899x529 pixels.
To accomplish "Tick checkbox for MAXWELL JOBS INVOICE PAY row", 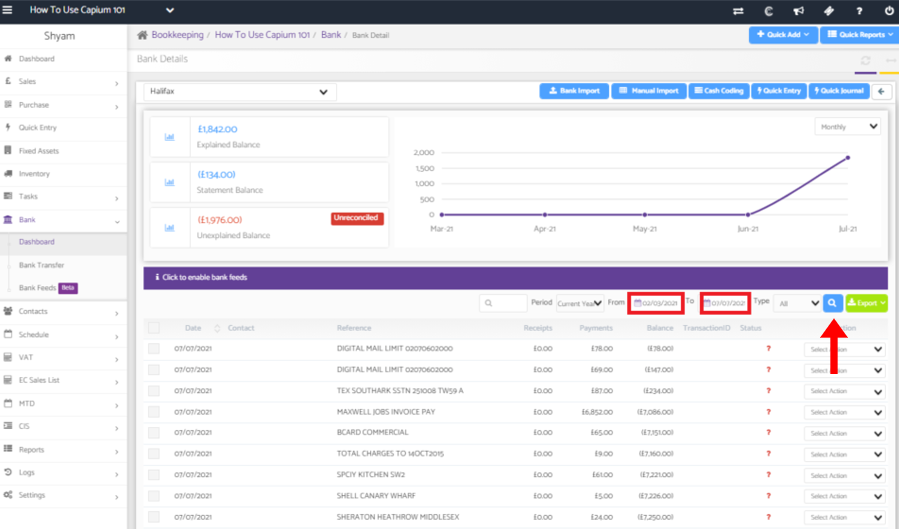I will coord(154,412).
